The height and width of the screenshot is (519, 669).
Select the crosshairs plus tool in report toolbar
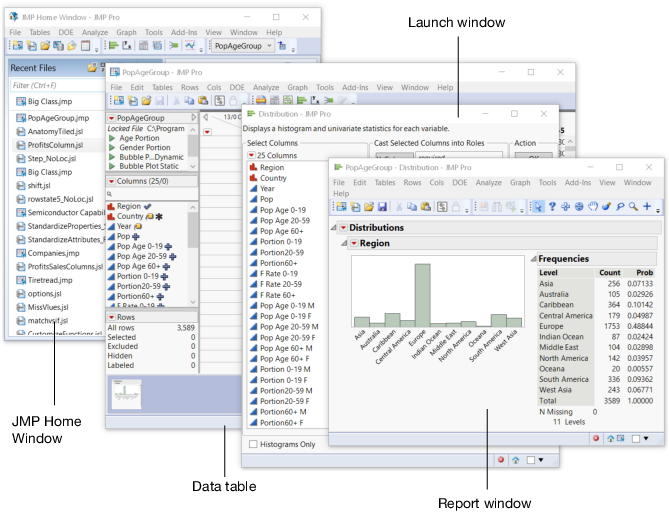647,207
